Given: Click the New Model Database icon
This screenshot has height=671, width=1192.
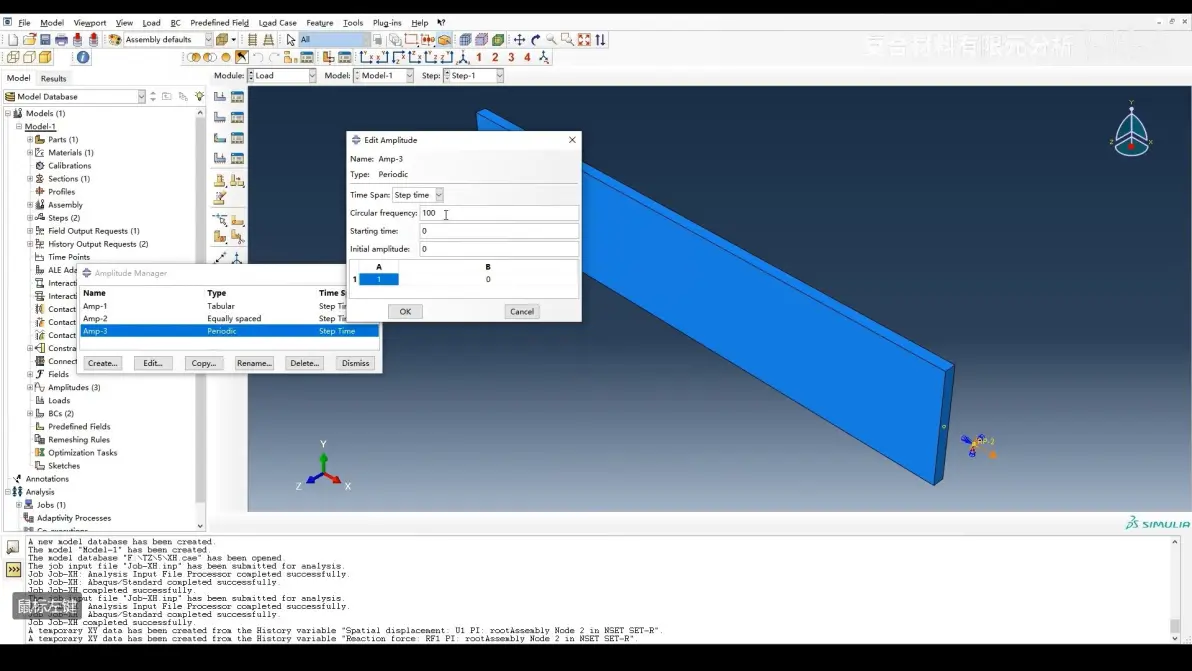Looking at the screenshot, I should 13,40.
